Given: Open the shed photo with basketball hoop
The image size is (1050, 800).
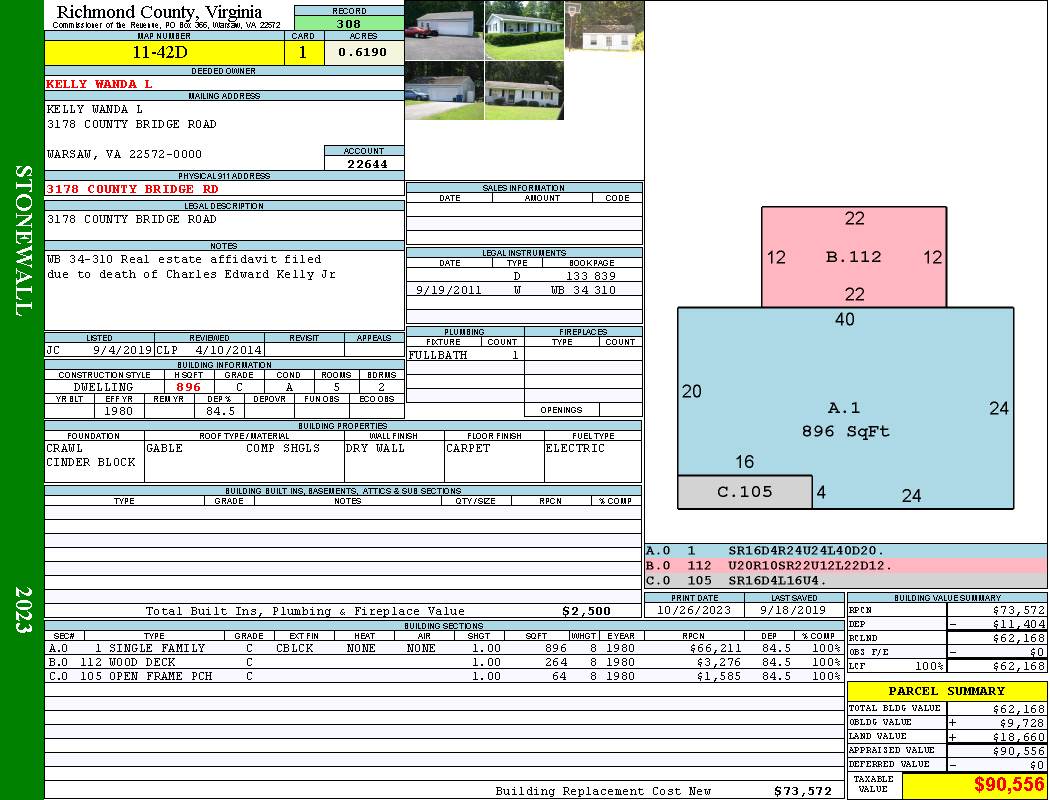Looking at the screenshot, I should coord(605,27).
